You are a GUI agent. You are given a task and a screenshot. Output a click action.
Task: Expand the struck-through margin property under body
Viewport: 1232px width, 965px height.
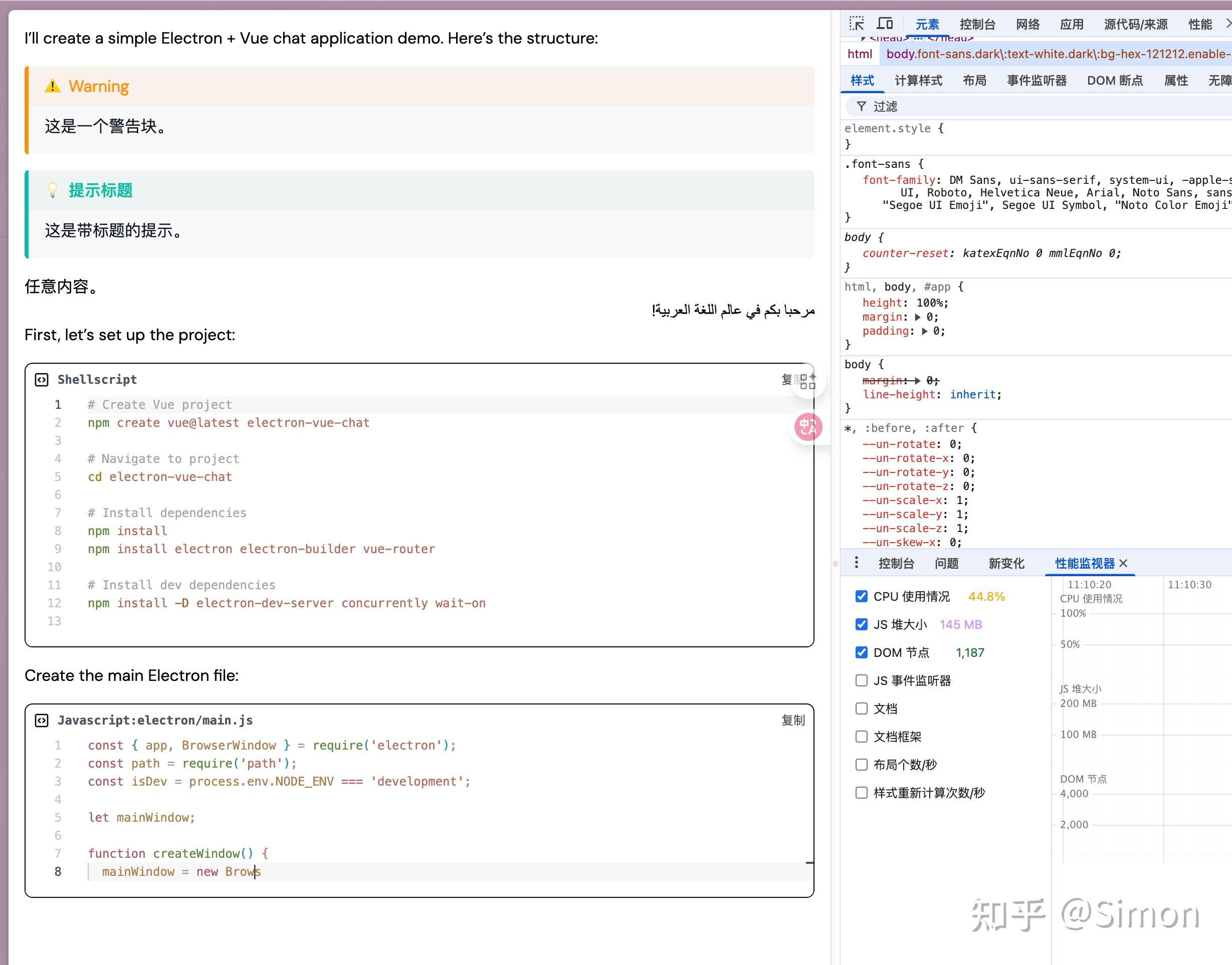(919, 380)
